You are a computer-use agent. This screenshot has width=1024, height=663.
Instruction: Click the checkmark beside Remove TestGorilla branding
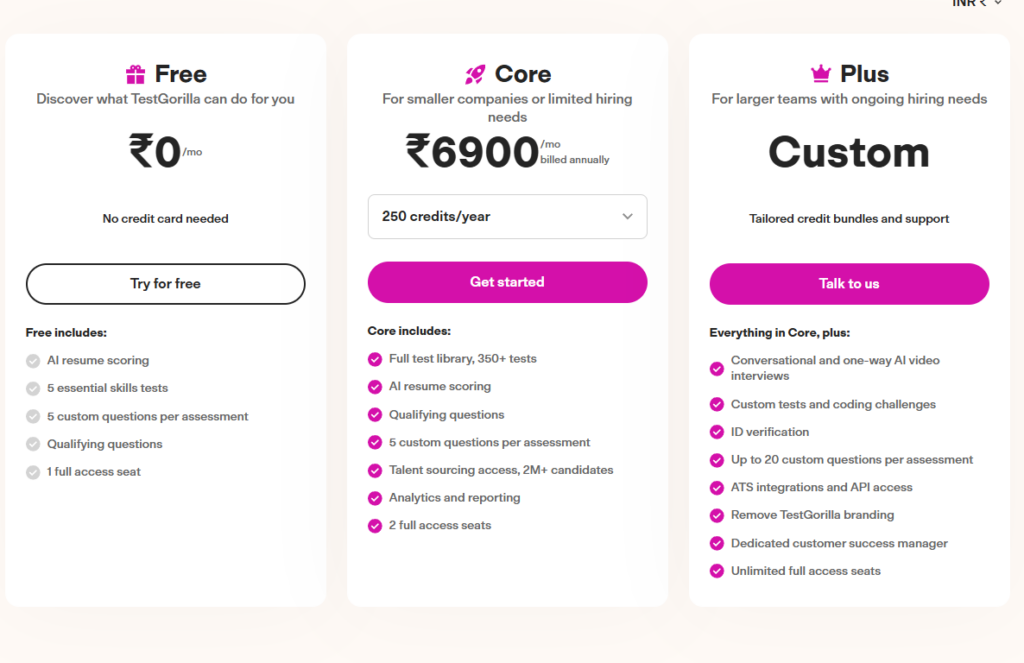coord(716,515)
